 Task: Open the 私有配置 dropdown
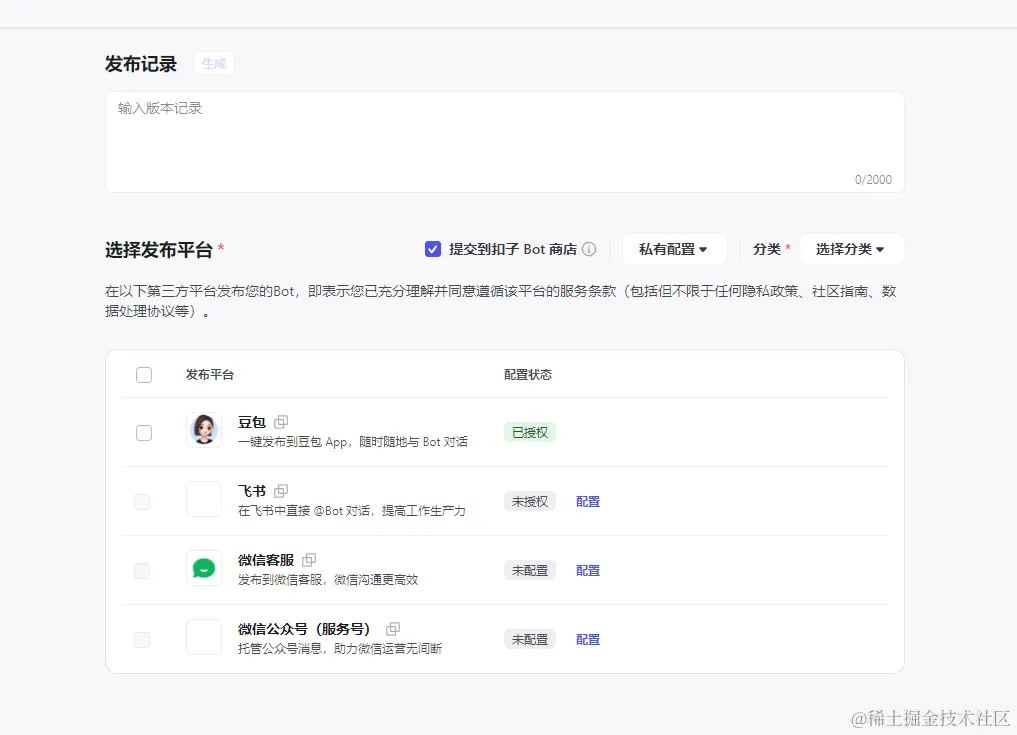[673, 249]
